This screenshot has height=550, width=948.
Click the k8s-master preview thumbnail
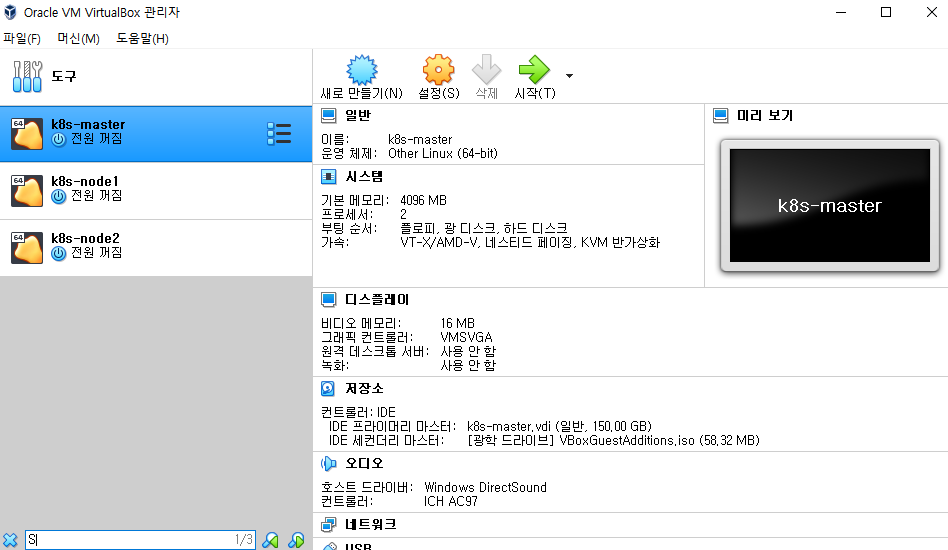point(830,205)
